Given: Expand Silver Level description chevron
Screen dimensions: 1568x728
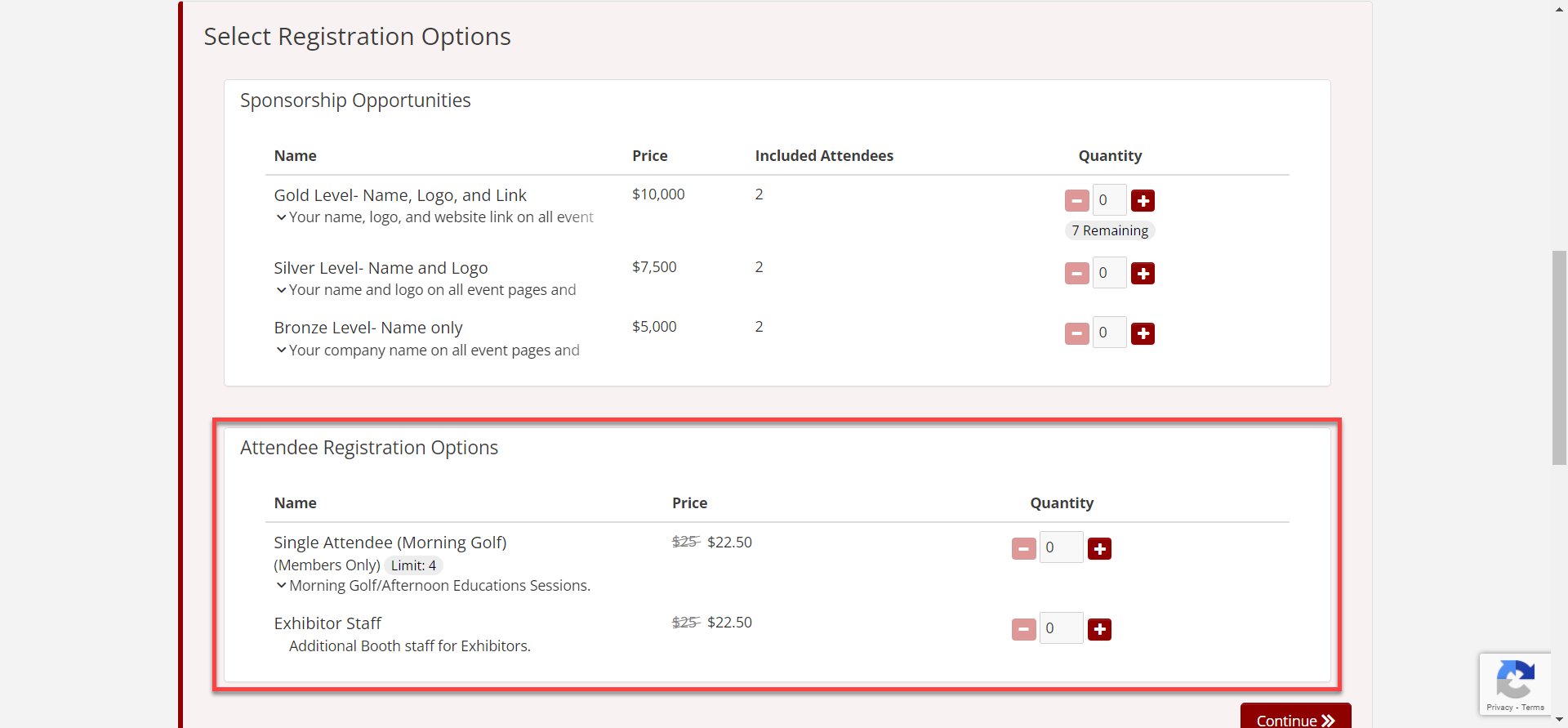Looking at the screenshot, I should click(x=281, y=290).
